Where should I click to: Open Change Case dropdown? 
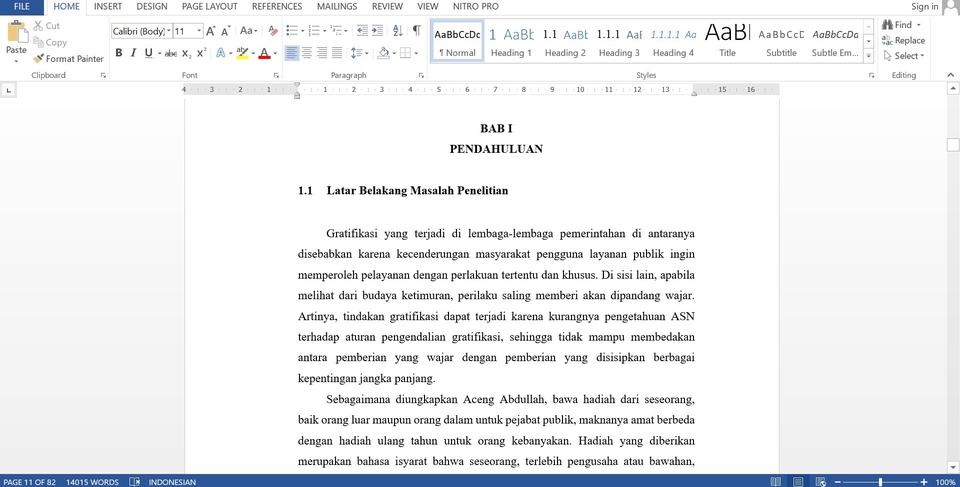pos(249,31)
